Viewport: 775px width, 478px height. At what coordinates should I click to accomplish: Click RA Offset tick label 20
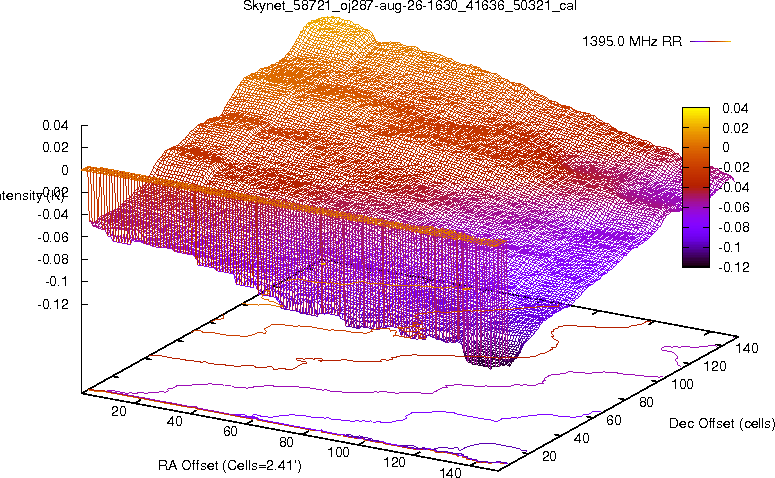click(x=119, y=411)
